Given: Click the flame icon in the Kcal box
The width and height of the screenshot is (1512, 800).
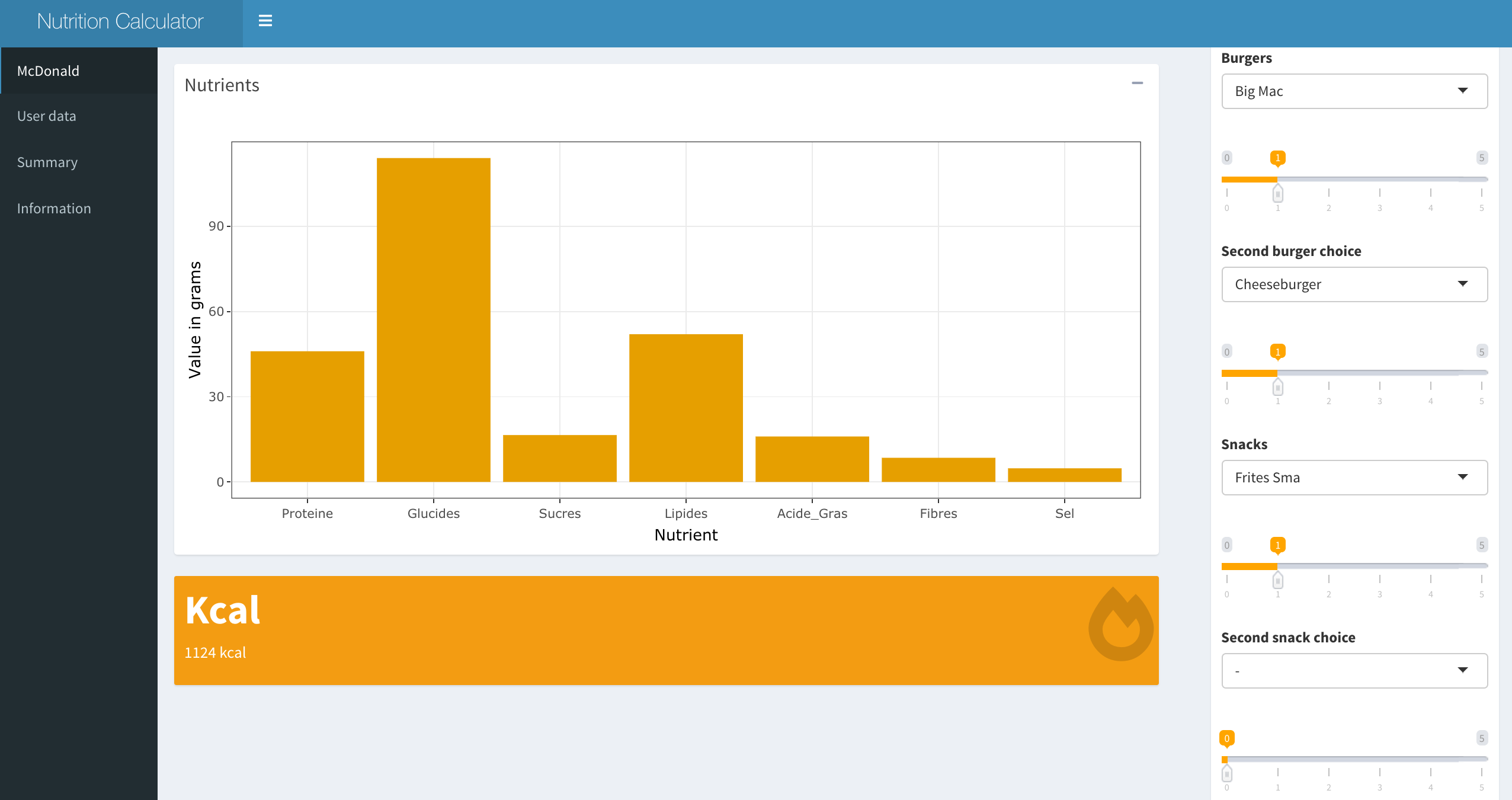Looking at the screenshot, I should pyautogui.click(x=1120, y=625).
